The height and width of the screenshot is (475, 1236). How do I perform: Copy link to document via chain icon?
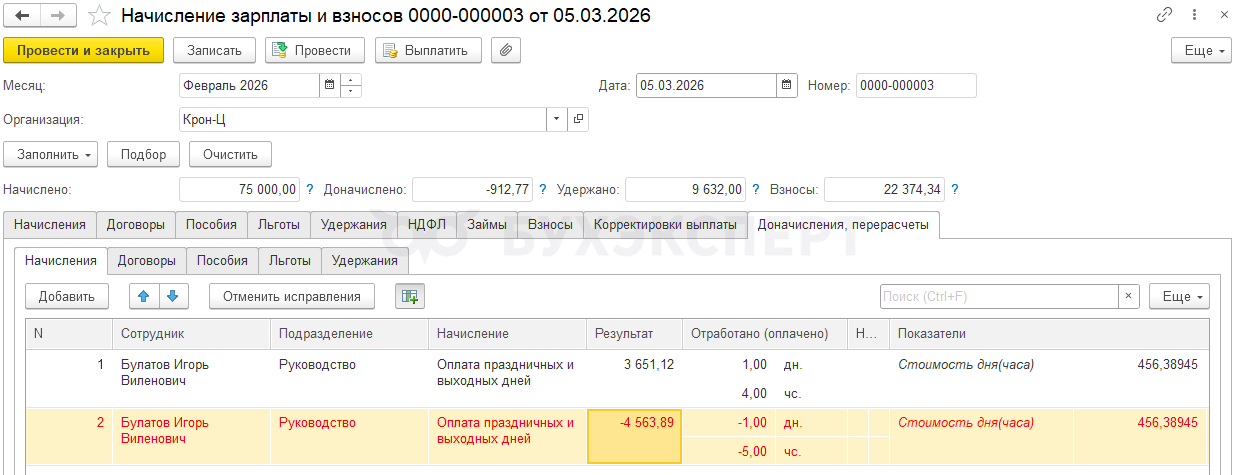coord(1165,16)
